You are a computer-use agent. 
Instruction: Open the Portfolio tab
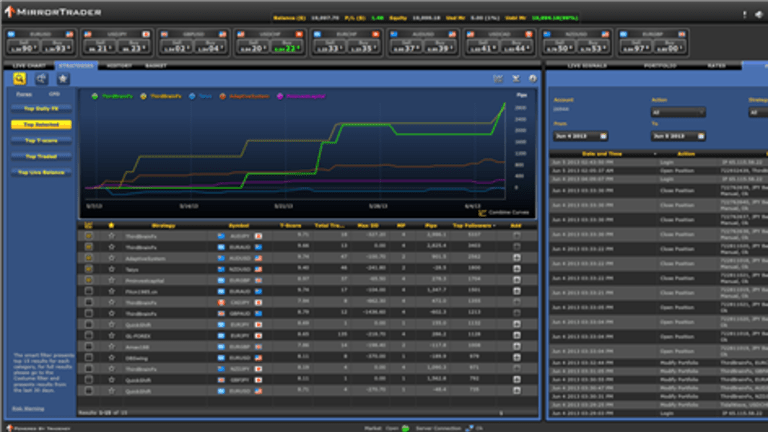660,66
